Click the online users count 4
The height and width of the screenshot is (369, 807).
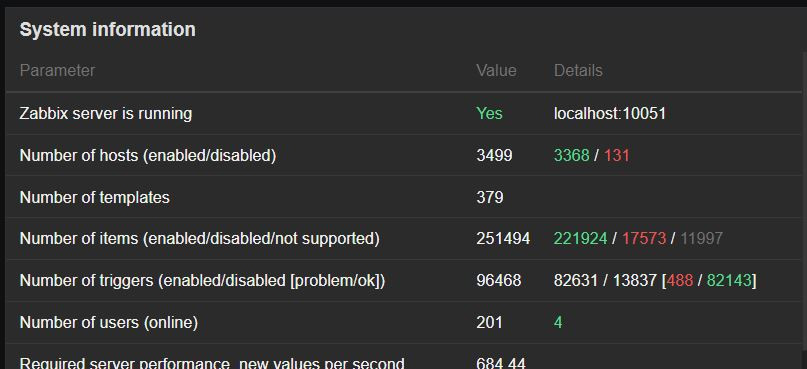click(558, 323)
